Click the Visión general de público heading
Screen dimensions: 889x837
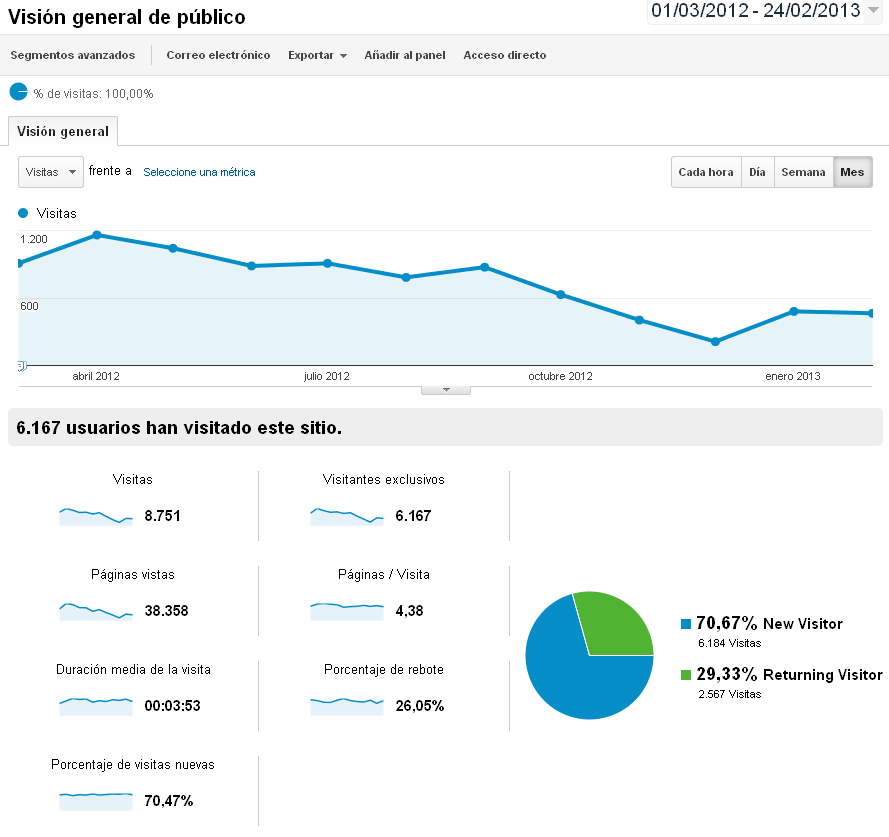pos(126,18)
